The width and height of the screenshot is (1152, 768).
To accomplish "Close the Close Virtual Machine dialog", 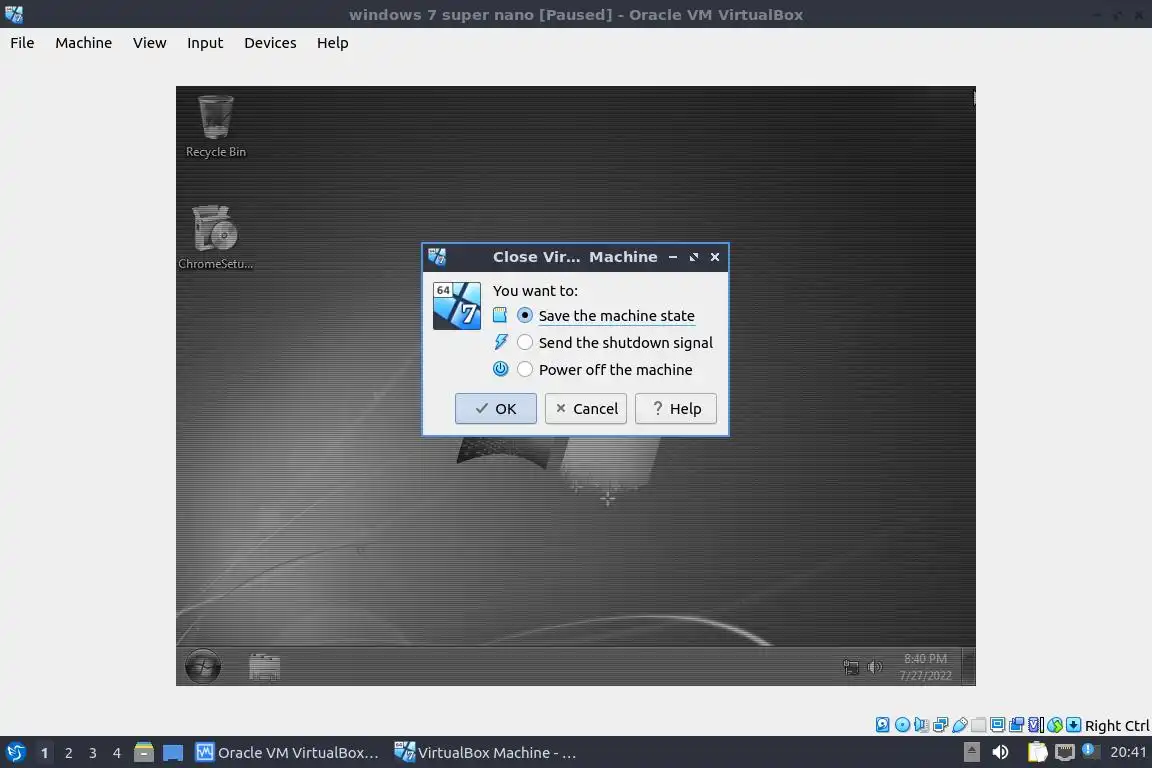I will tap(715, 256).
